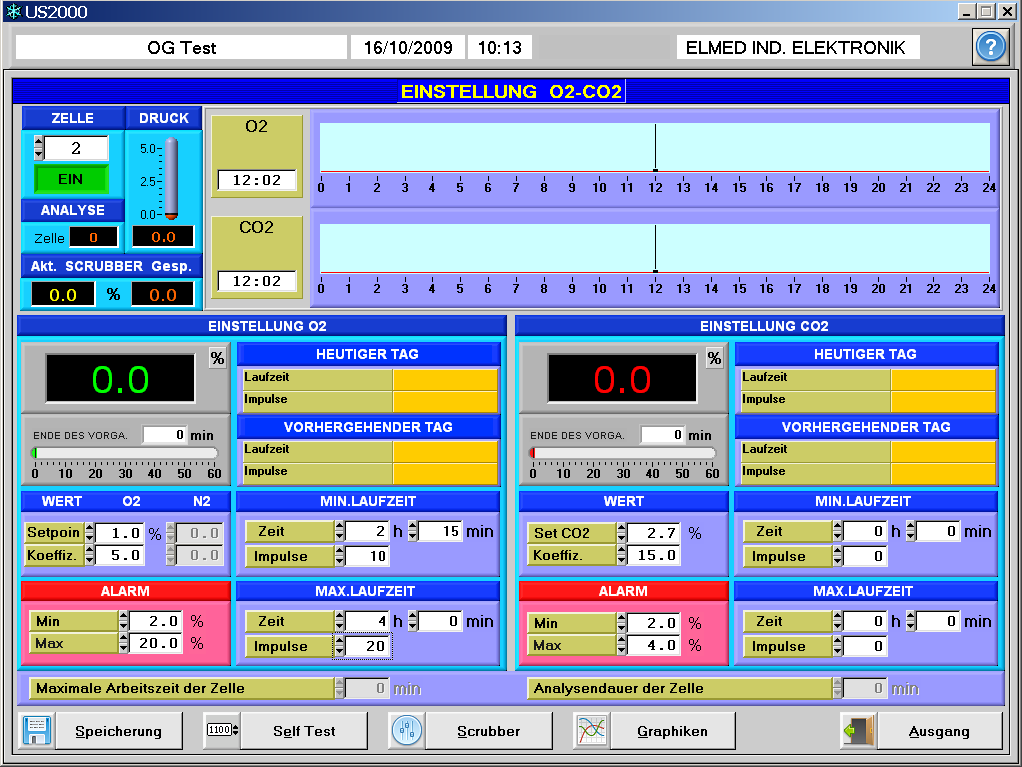Step the O2 Setpoint value arrows
The height and width of the screenshot is (767, 1022).
[90, 533]
